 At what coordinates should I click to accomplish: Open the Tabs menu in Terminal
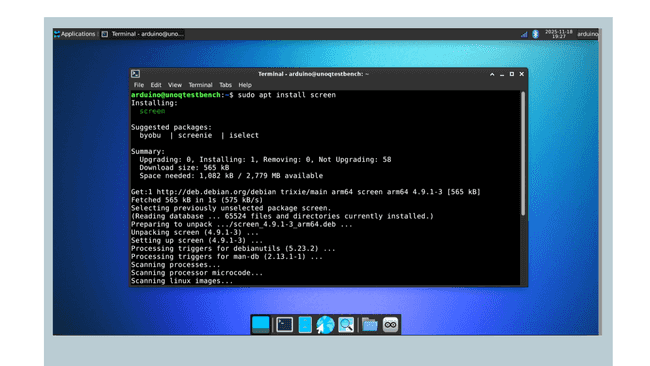point(226,85)
